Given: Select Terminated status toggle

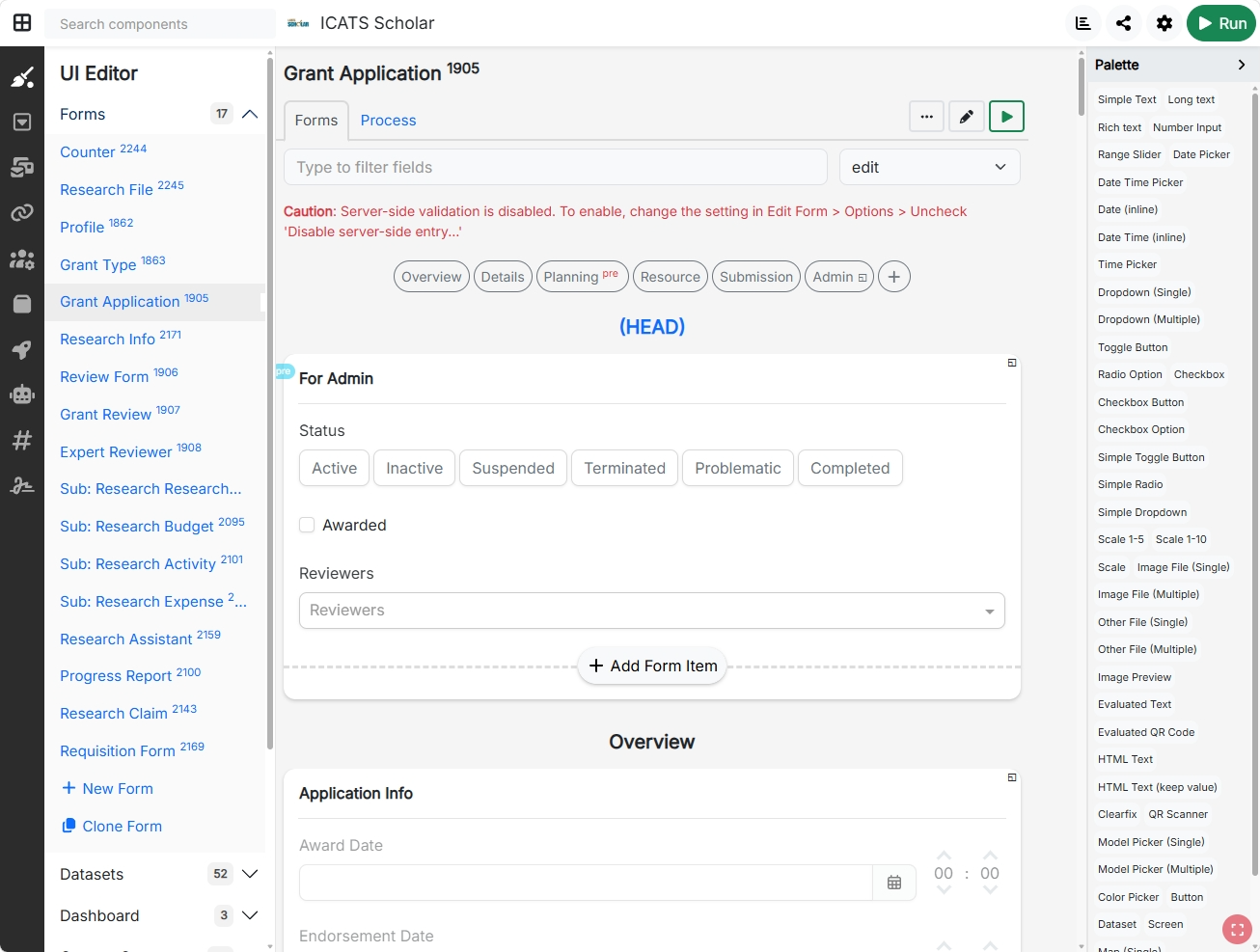Looking at the screenshot, I should (624, 468).
